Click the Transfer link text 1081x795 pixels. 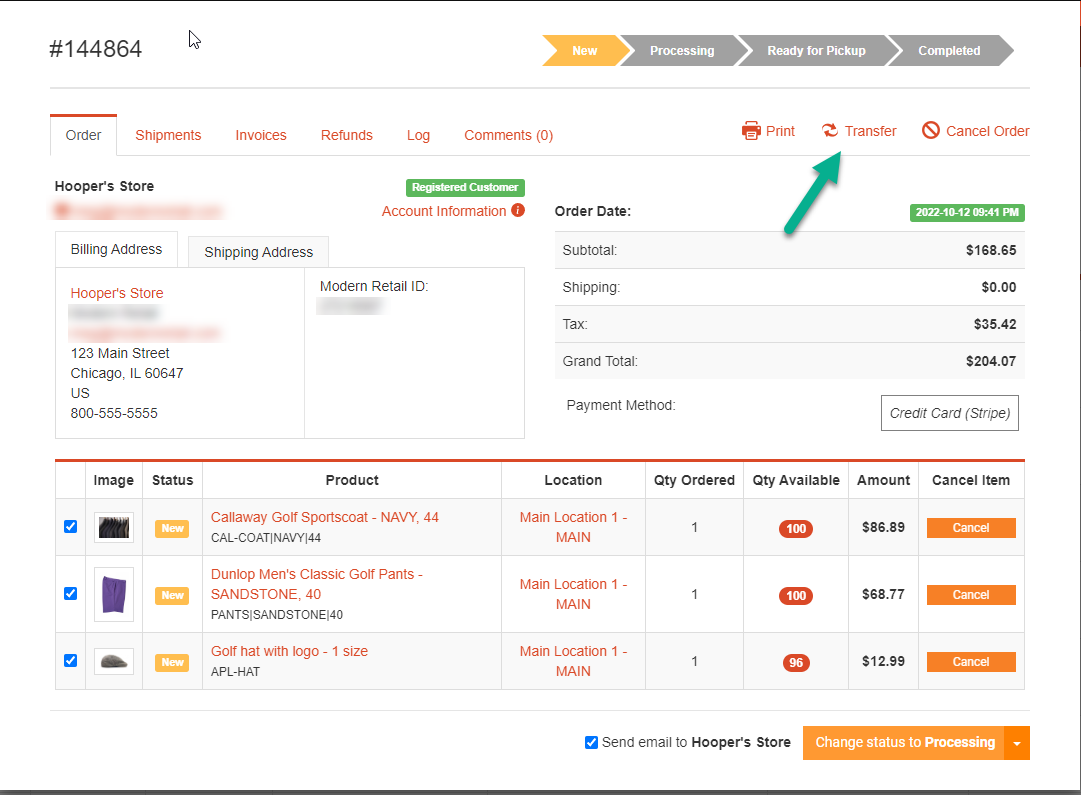tap(871, 131)
